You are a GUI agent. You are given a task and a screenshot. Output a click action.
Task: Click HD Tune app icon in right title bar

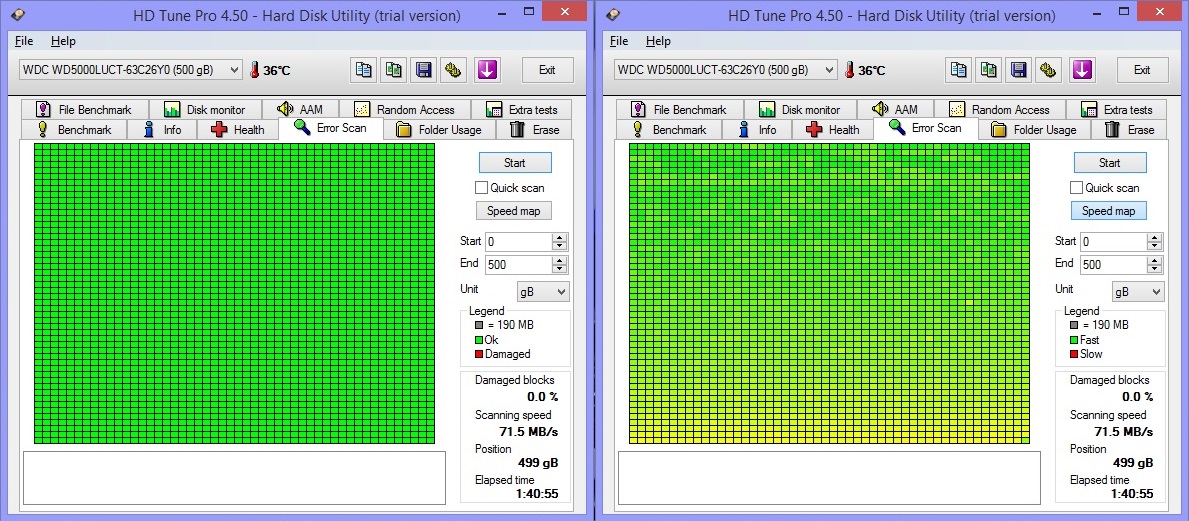coord(613,14)
